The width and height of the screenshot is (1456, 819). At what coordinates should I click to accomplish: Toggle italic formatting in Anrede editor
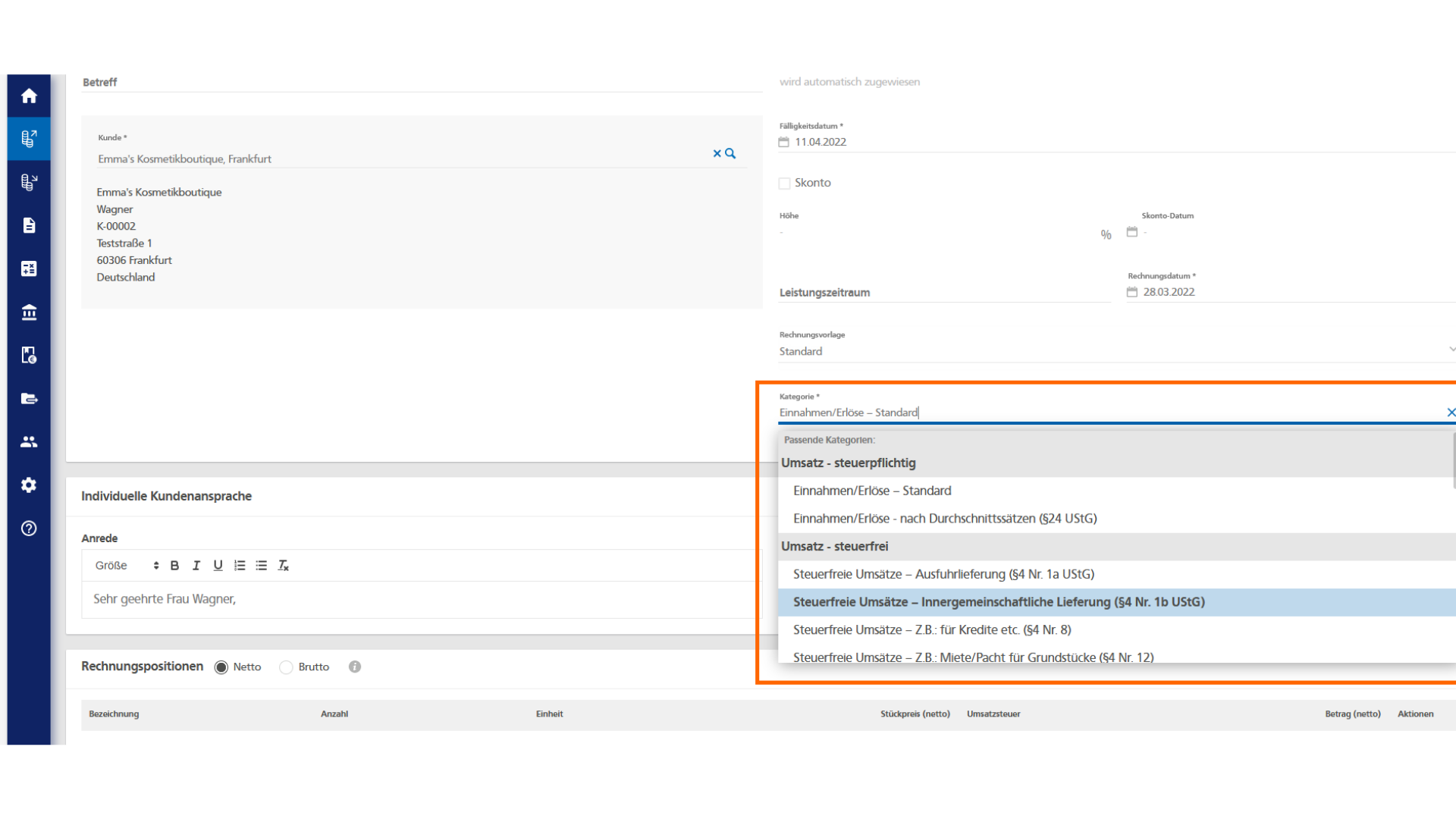tap(196, 566)
